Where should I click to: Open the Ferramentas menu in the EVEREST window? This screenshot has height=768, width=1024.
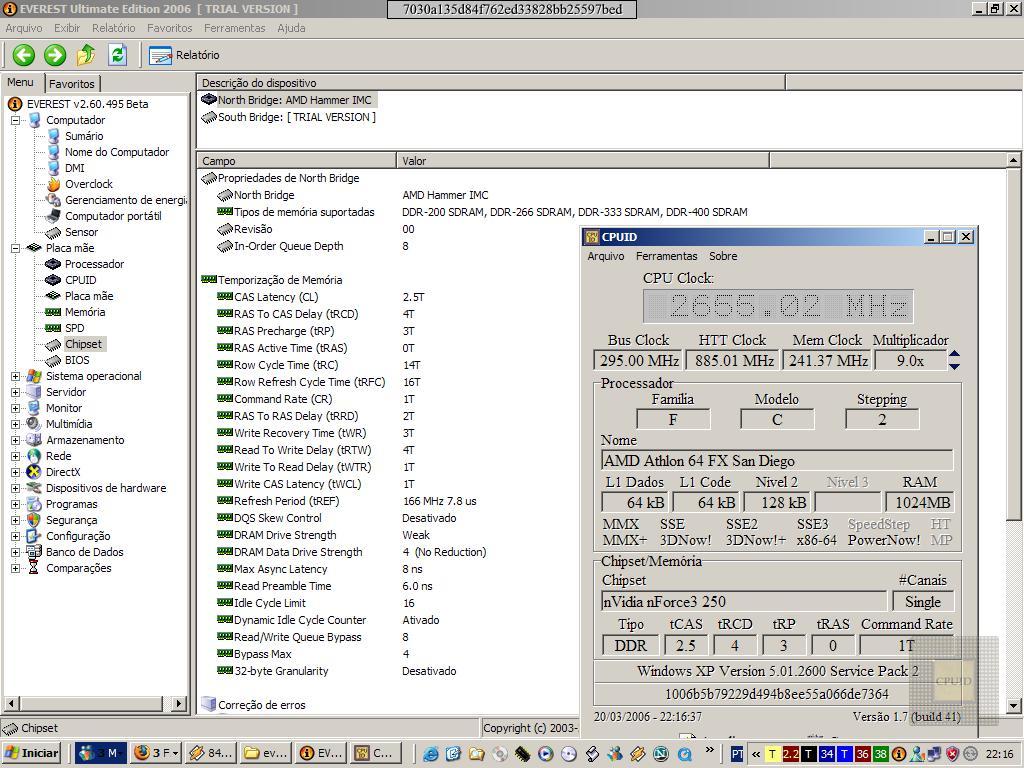234,28
